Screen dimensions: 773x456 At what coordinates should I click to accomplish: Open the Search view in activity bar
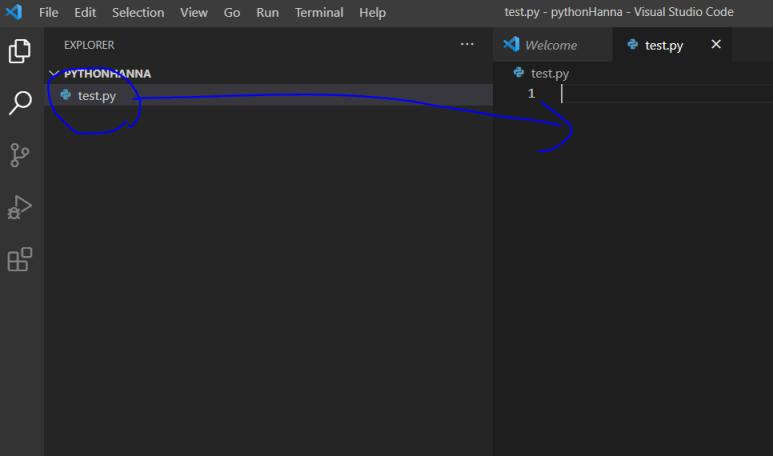pyautogui.click(x=20, y=103)
